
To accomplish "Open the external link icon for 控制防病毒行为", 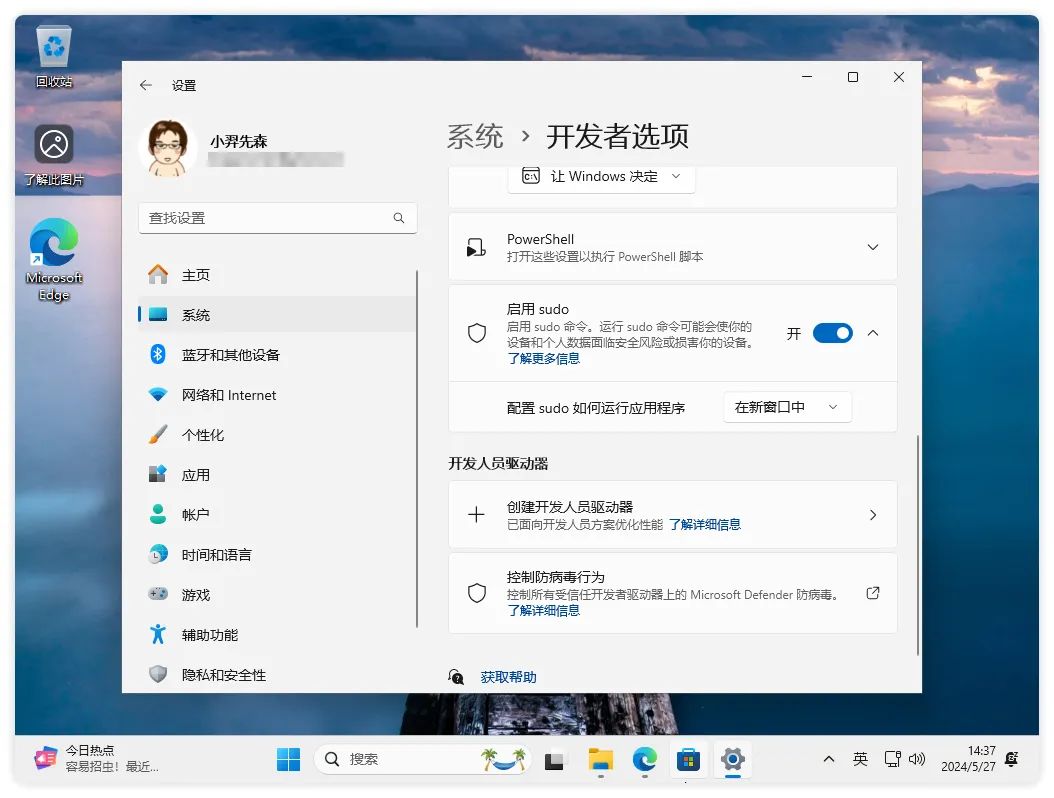I will 872,593.
